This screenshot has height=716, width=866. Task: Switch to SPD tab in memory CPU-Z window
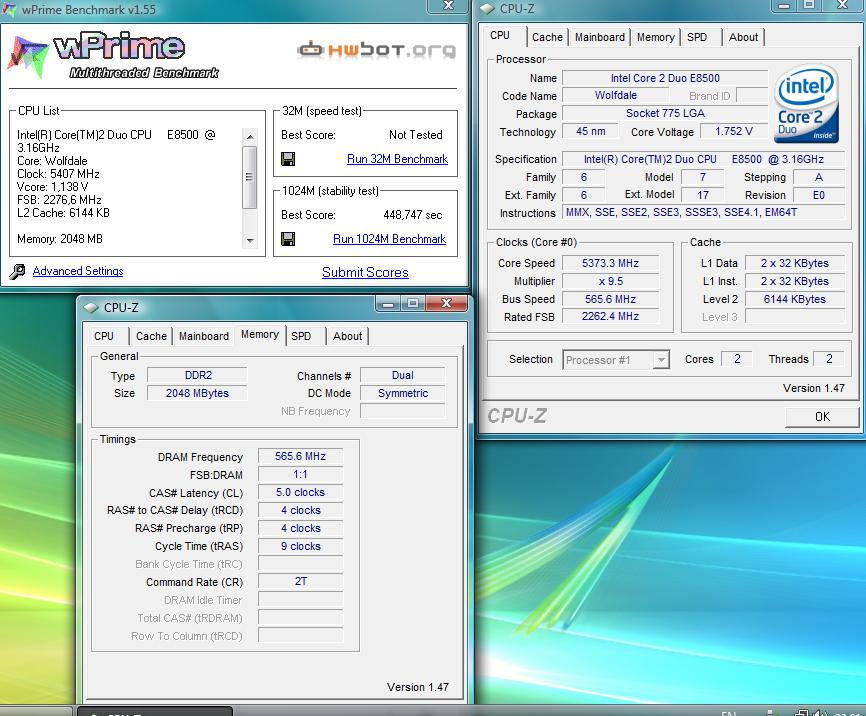(x=301, y=336)
